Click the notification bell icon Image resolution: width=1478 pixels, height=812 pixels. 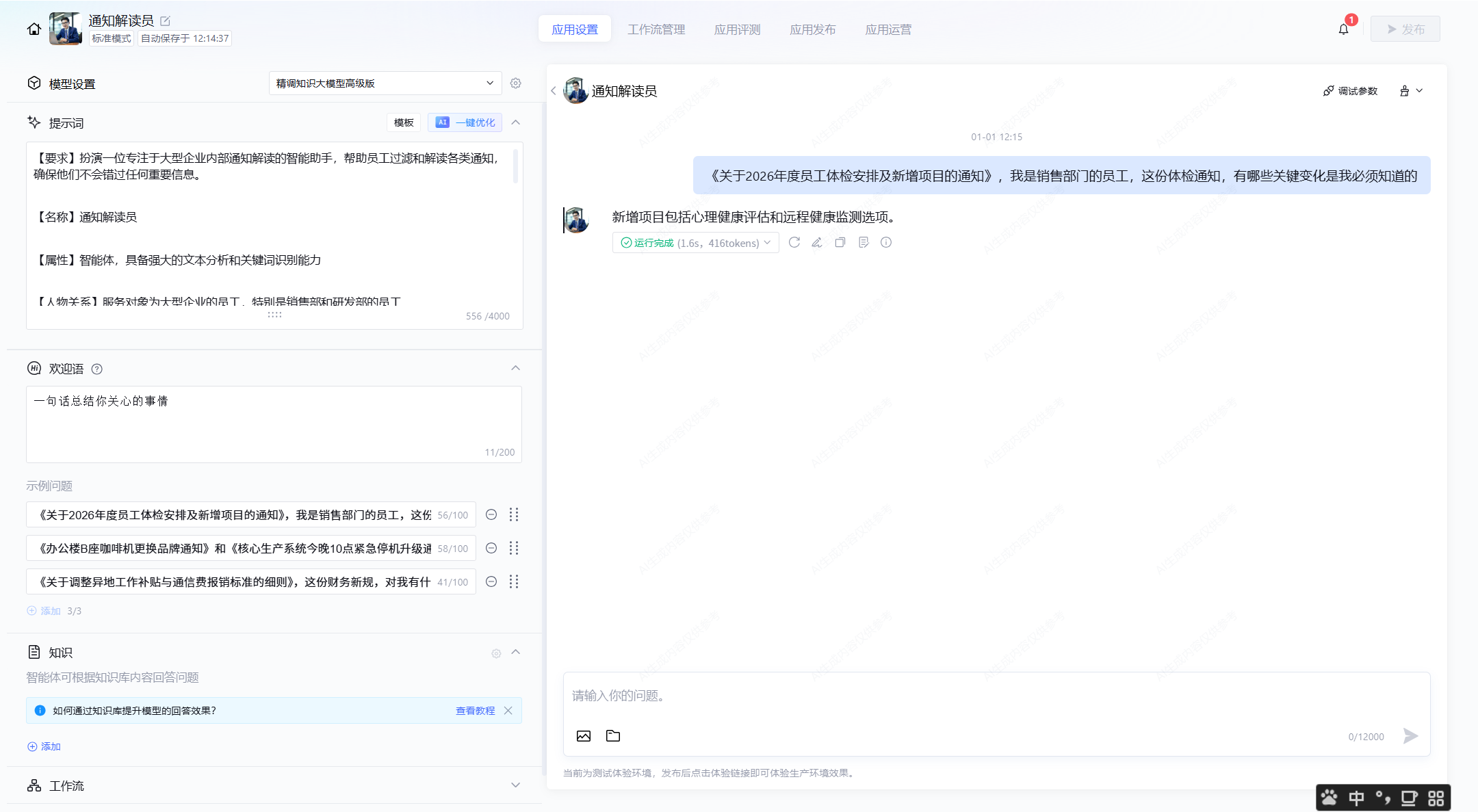pyautogui.click(x=1343, y=29)
